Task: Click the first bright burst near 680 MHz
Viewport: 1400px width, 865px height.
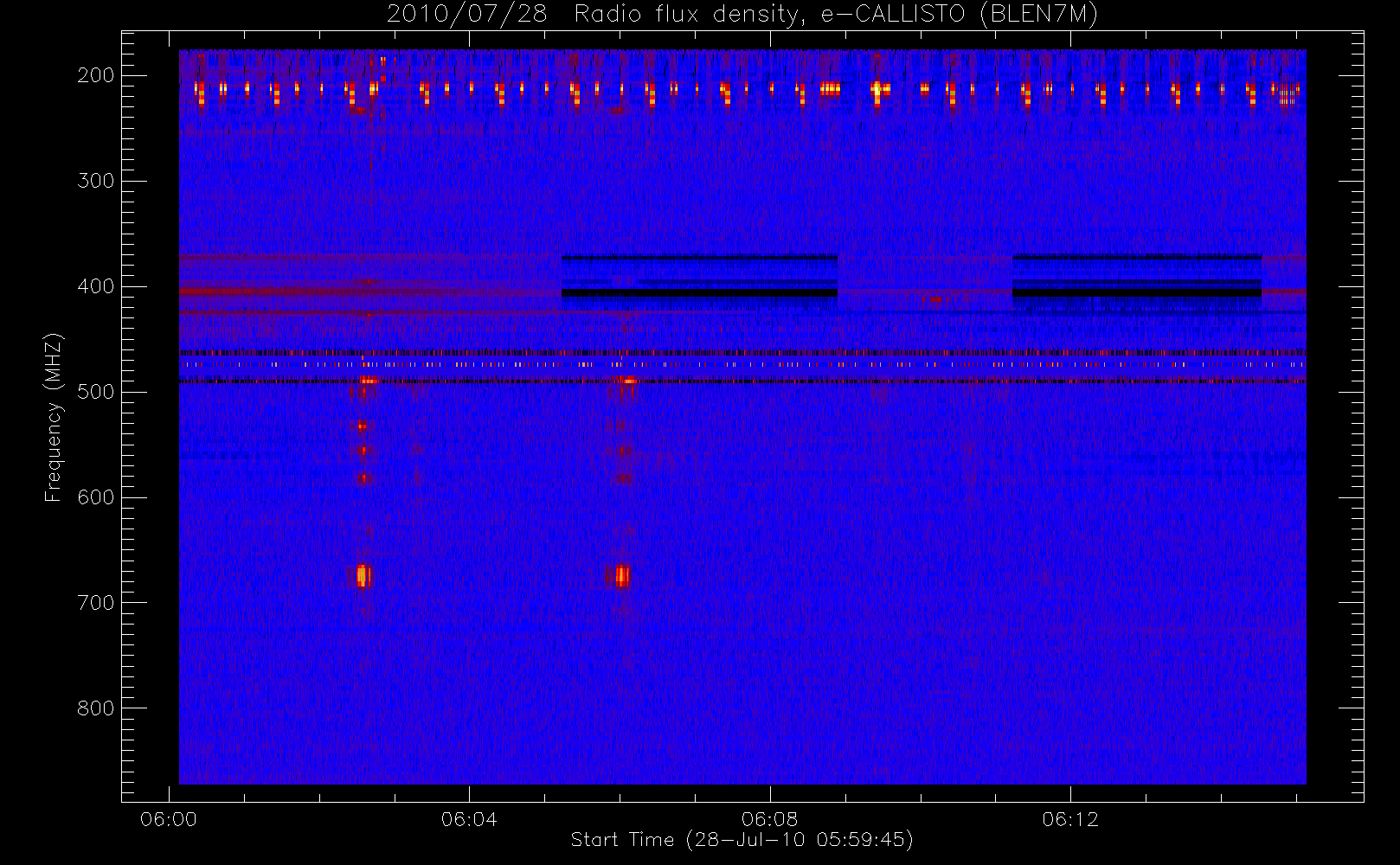Action: tap(363, 576)
